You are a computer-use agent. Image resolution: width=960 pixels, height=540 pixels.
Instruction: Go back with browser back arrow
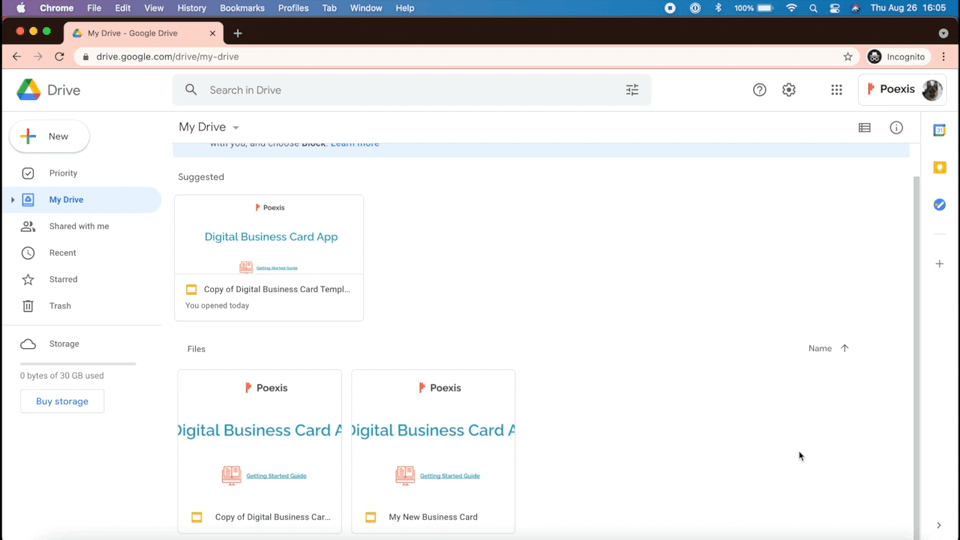click(17, 56)
